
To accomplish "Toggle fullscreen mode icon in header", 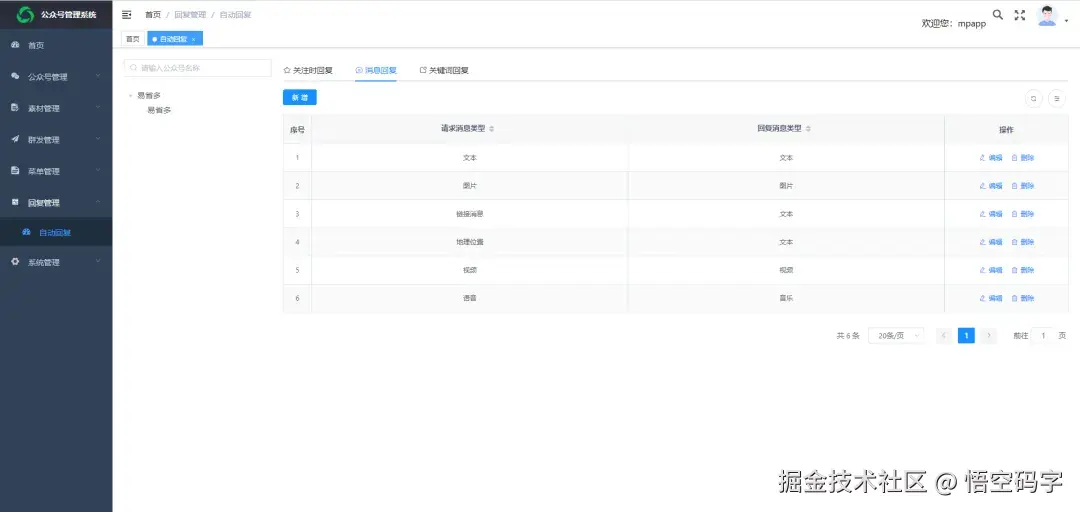I will pyautogui.click(x=1019, y=15).
